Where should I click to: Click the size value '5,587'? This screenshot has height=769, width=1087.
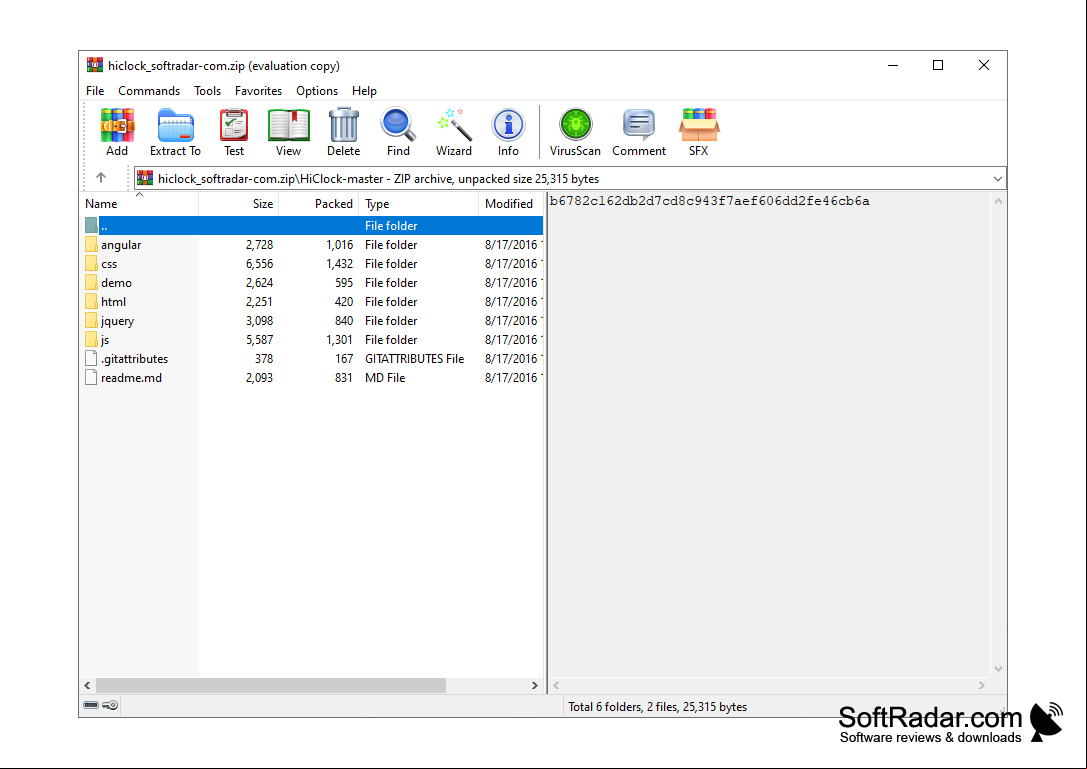pyautogui.click(x=259, y=340)
